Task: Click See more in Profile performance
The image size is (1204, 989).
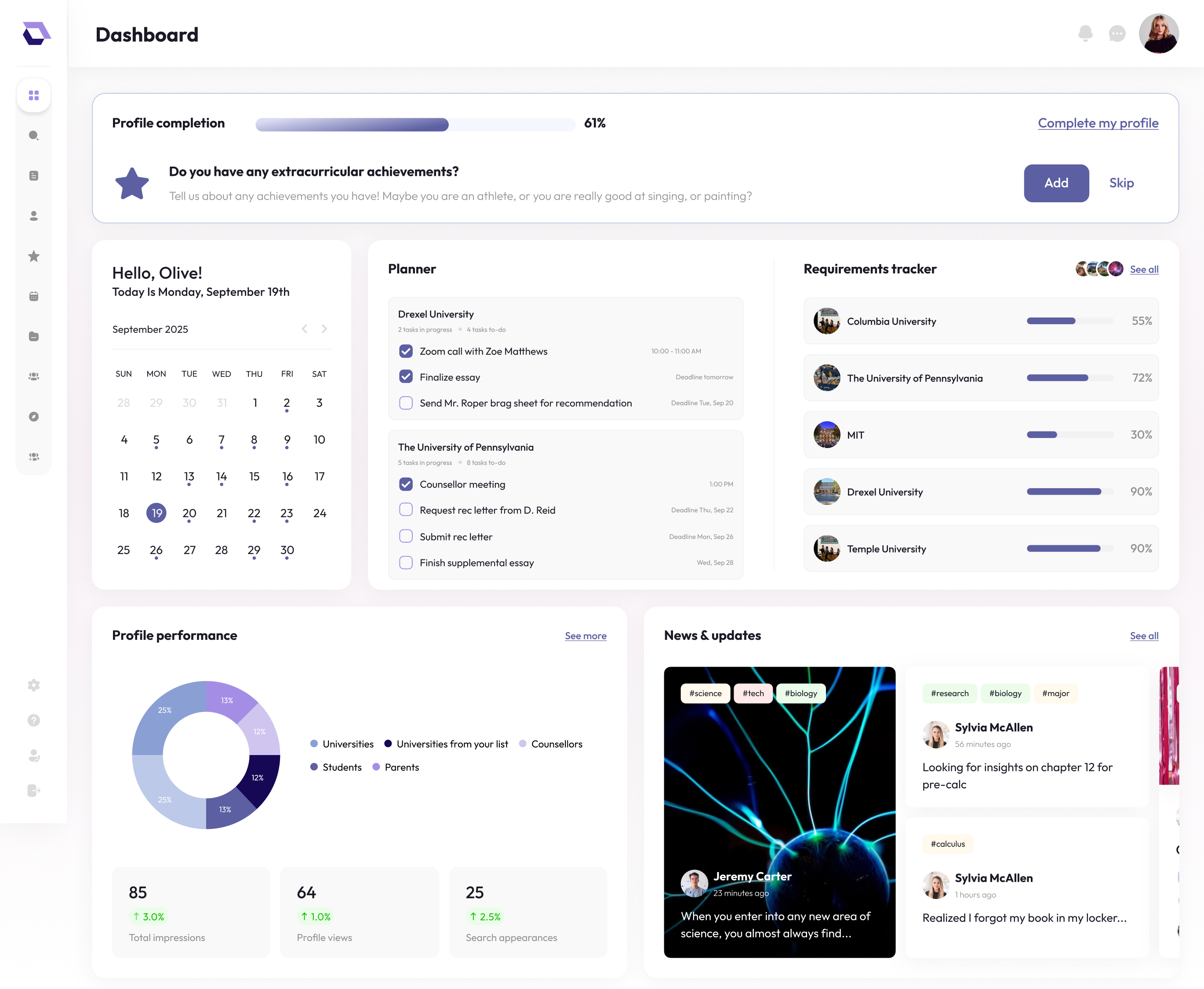Action: [586, 636]
